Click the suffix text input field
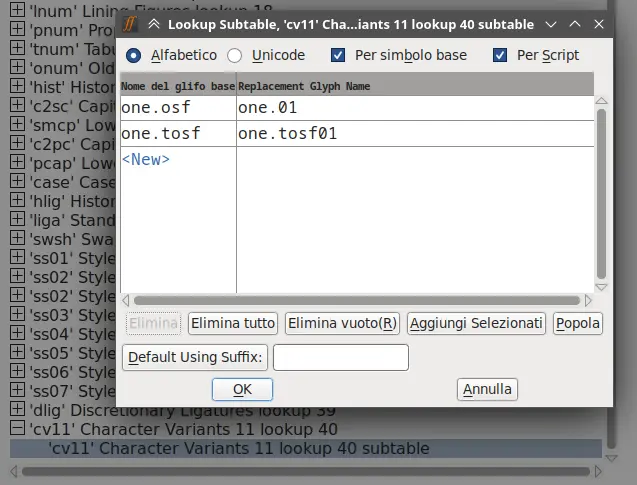Image resolution: width=637 pixels, height=485 pixels. (341, 357)
